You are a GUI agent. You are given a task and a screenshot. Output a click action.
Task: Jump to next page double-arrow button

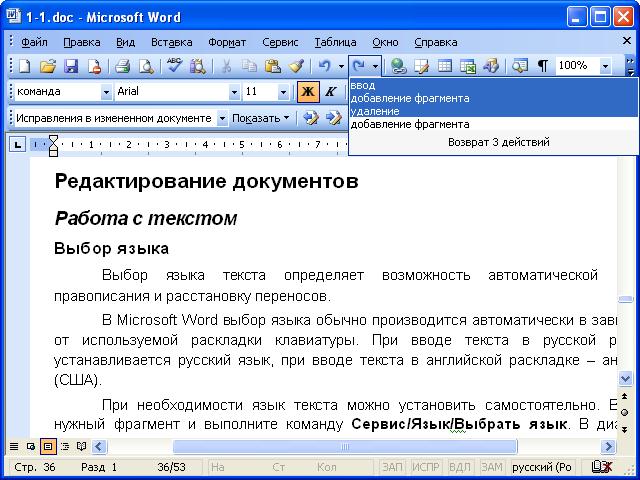click(624, 429)
